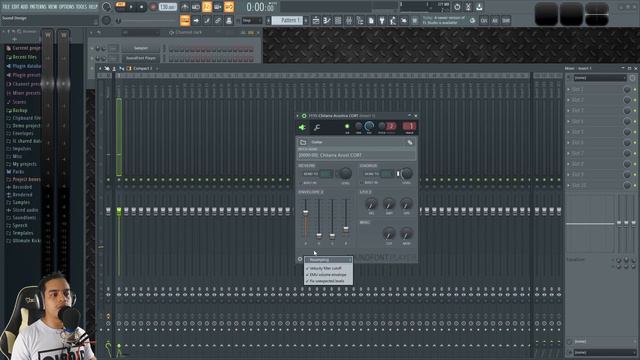Click the SoundFont Player channel button

point(141,58)
